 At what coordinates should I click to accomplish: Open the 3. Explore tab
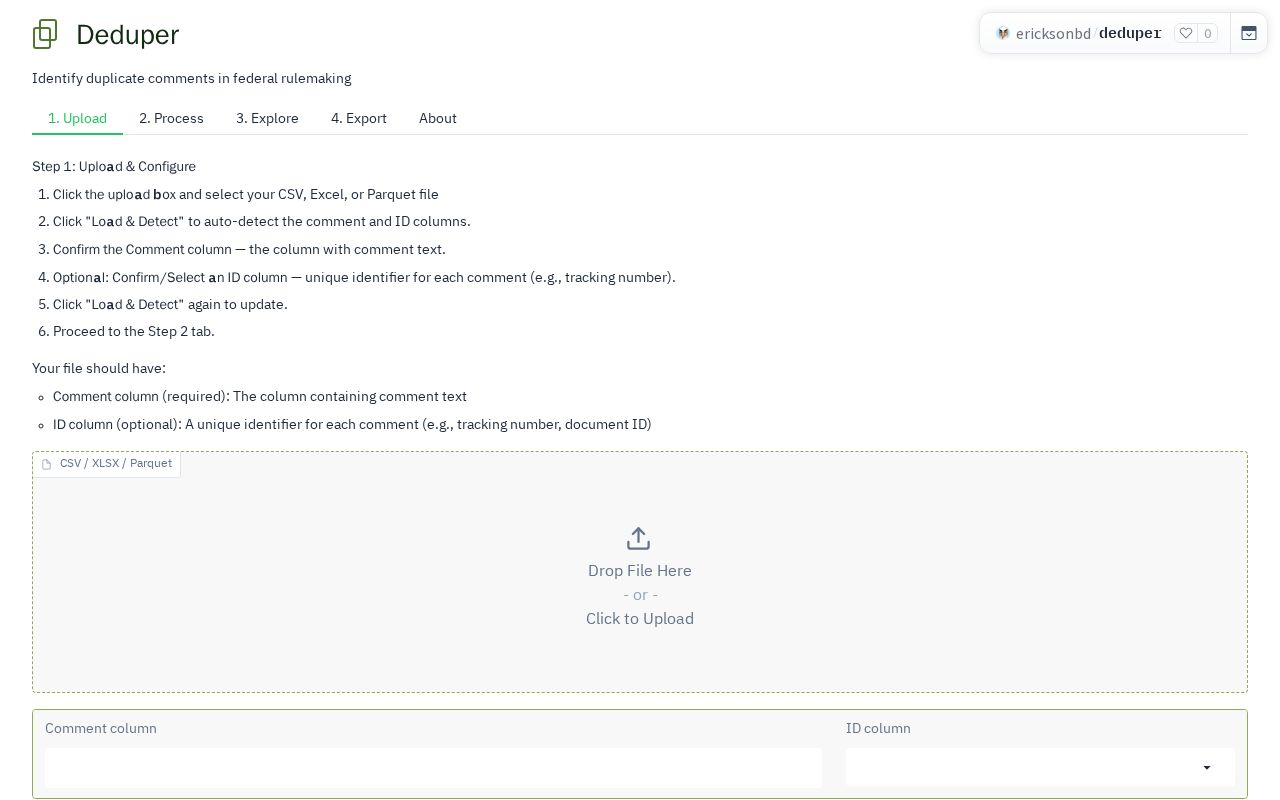tap(267, 118)
